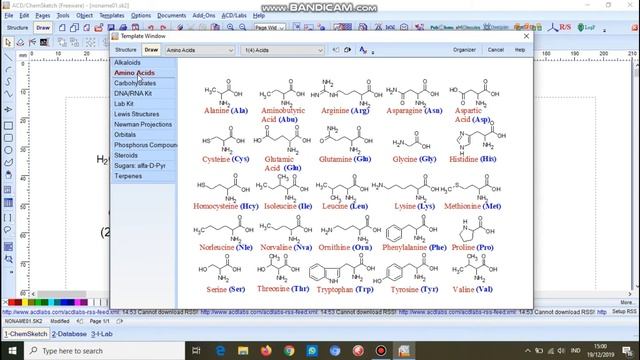640x360 pixels.
Task: Open the 1(4) Acids page dropdown
Action: point(282,50)
